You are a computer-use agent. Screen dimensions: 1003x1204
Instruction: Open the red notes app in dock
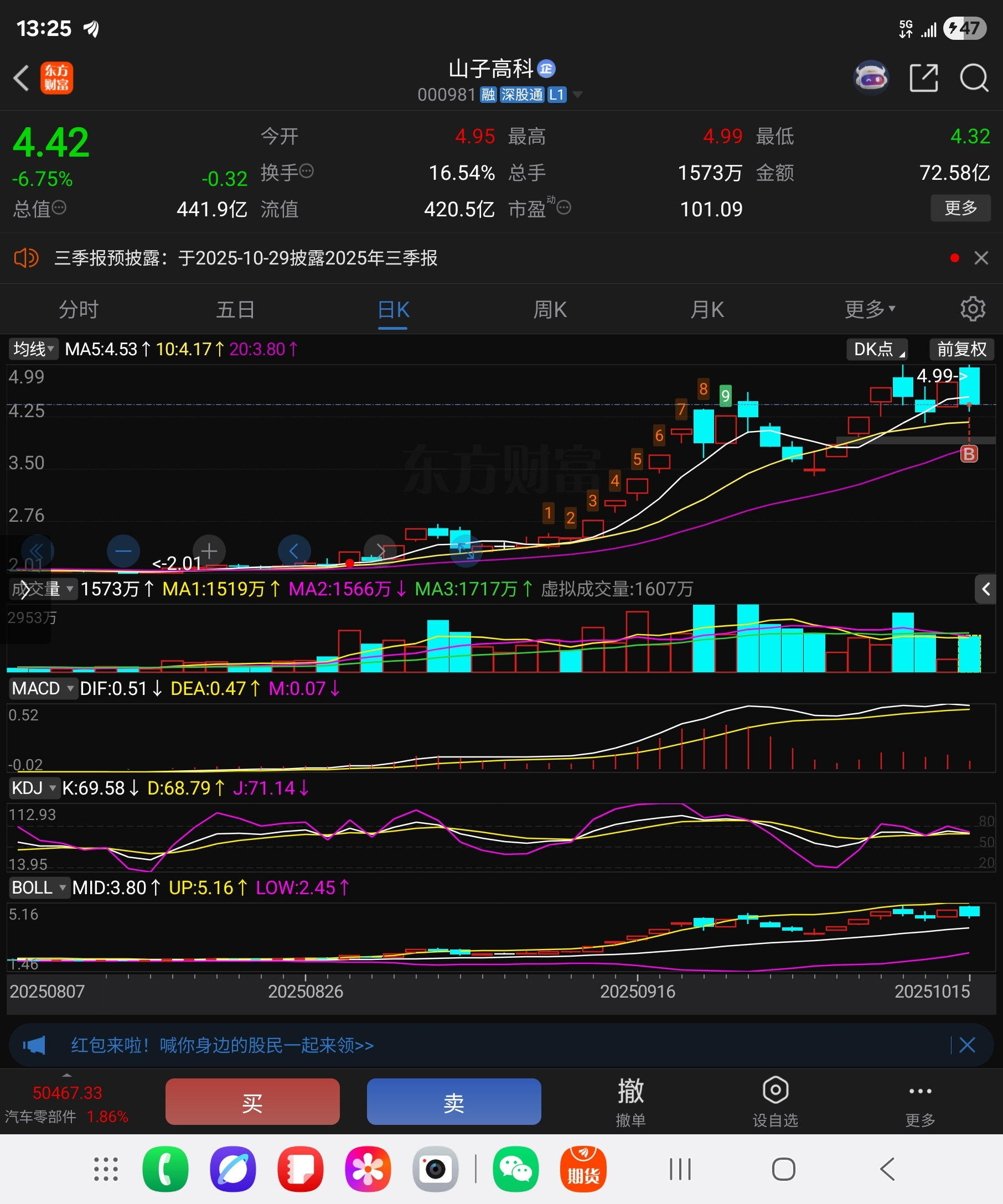[x=301, y=1169]
